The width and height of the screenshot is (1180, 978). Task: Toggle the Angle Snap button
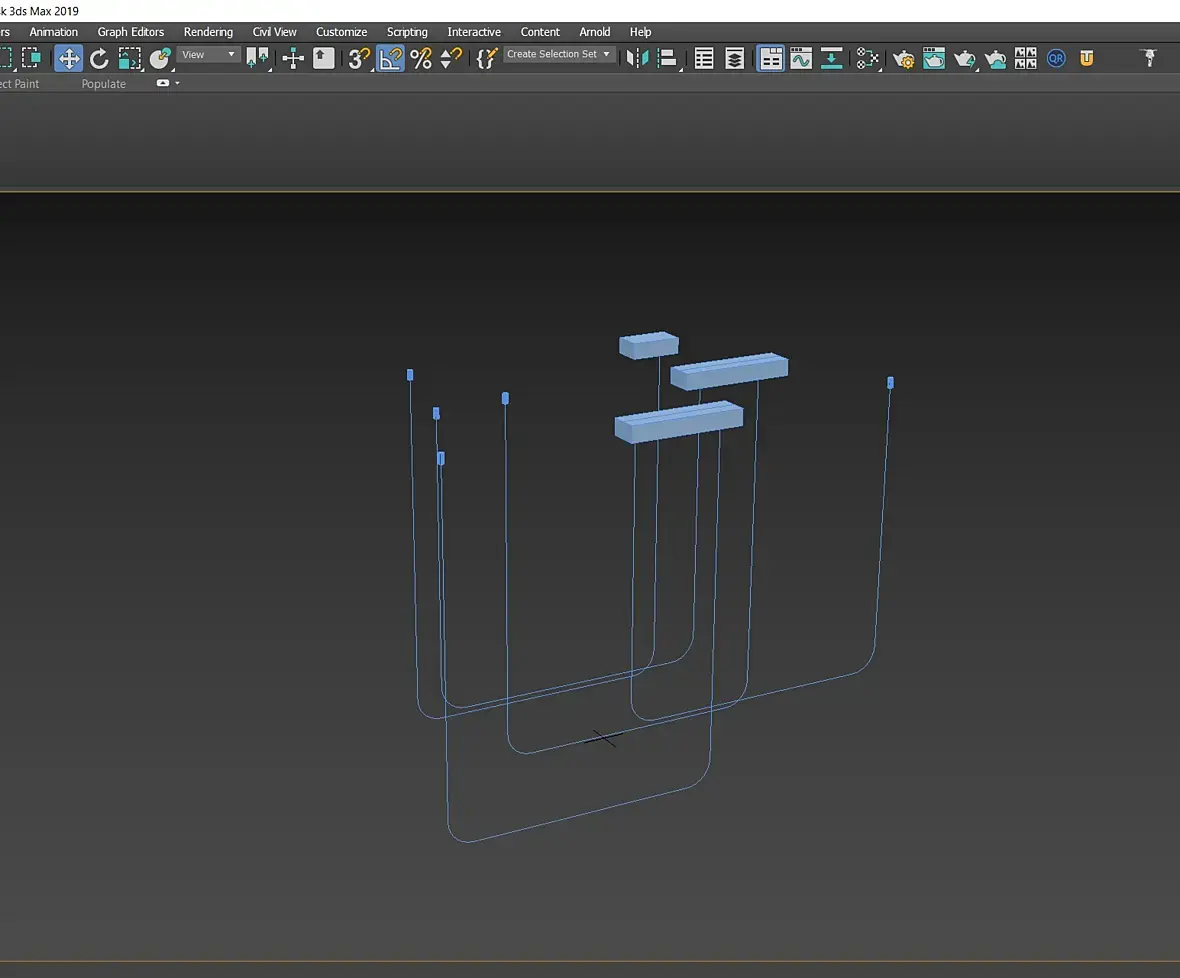coord(390,59)
